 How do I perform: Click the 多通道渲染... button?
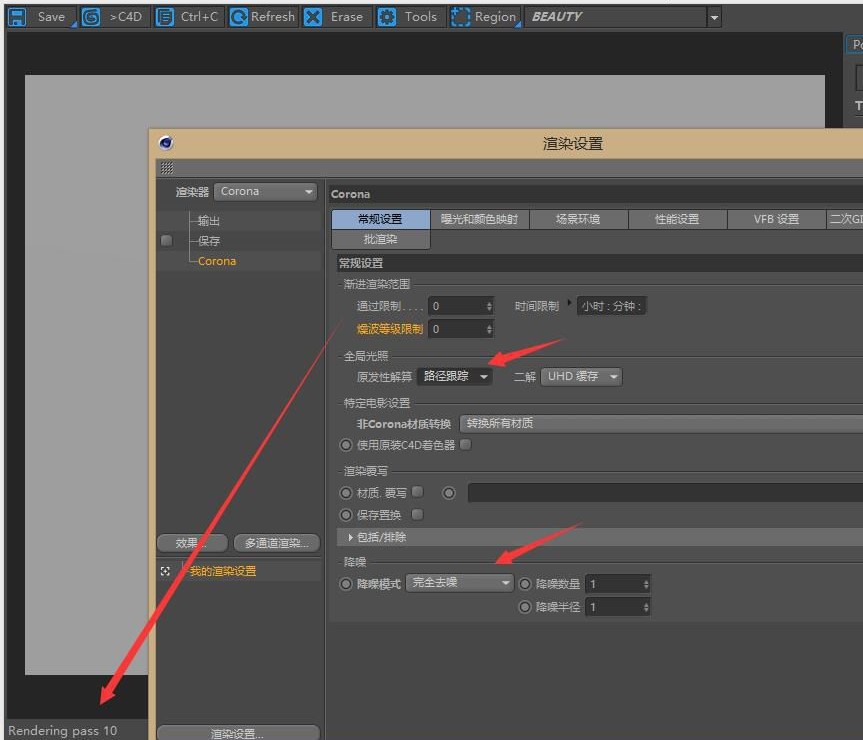click(x=277, y=543)
